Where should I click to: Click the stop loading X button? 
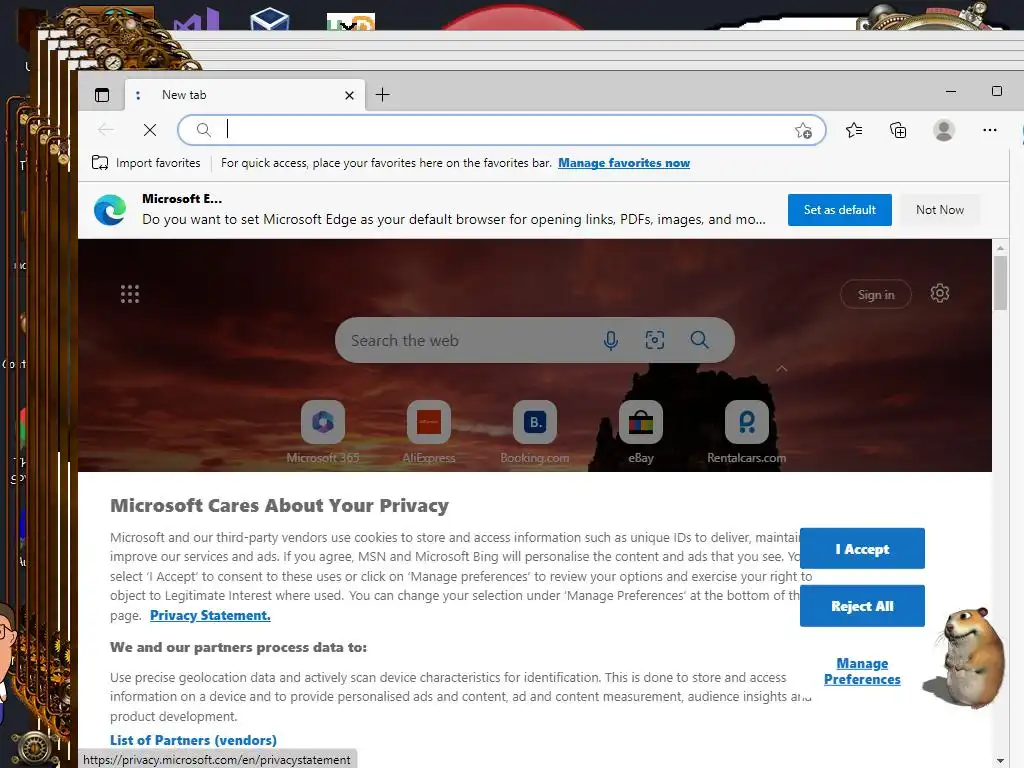pos(150,130)
